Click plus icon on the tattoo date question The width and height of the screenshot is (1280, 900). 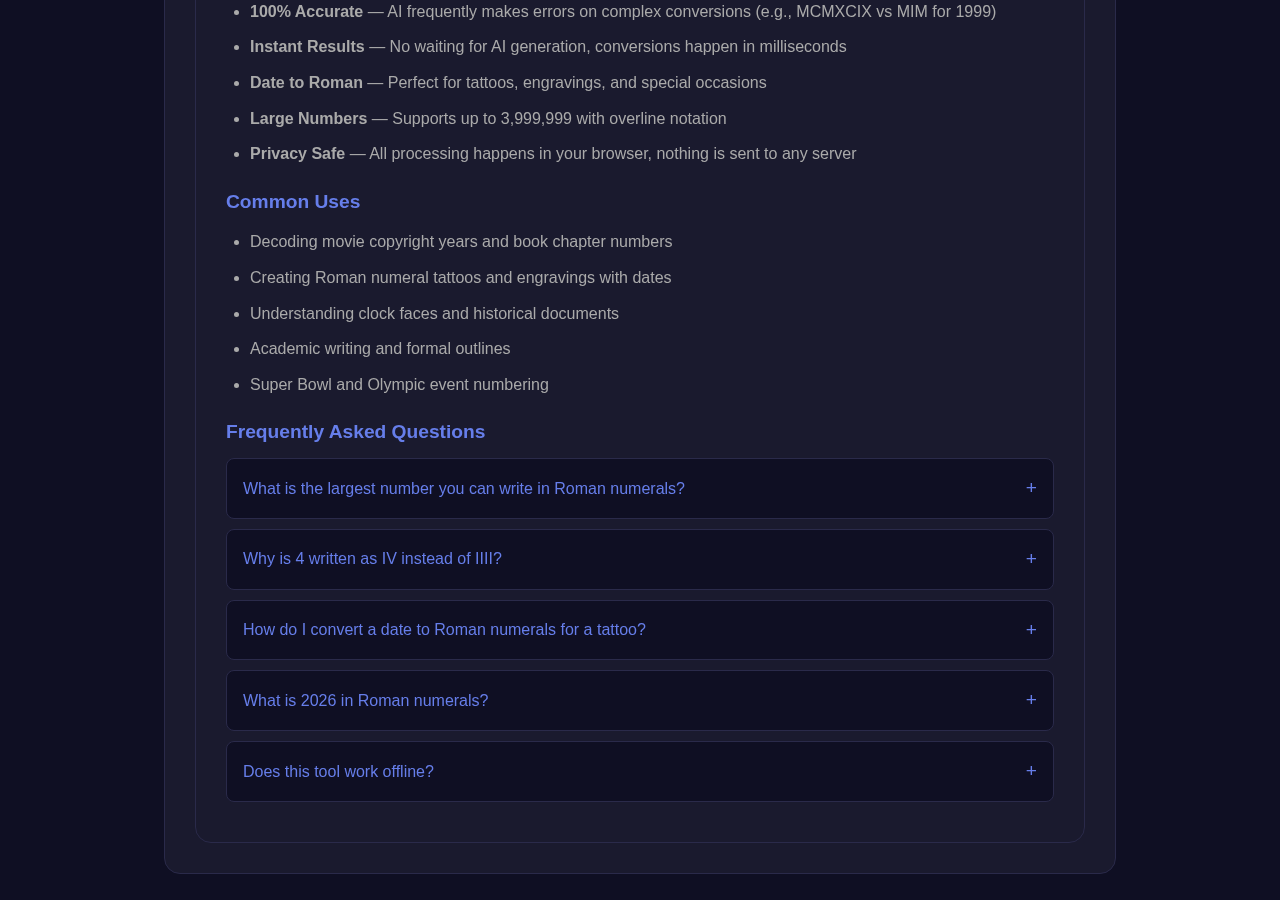coord(1031,630)
